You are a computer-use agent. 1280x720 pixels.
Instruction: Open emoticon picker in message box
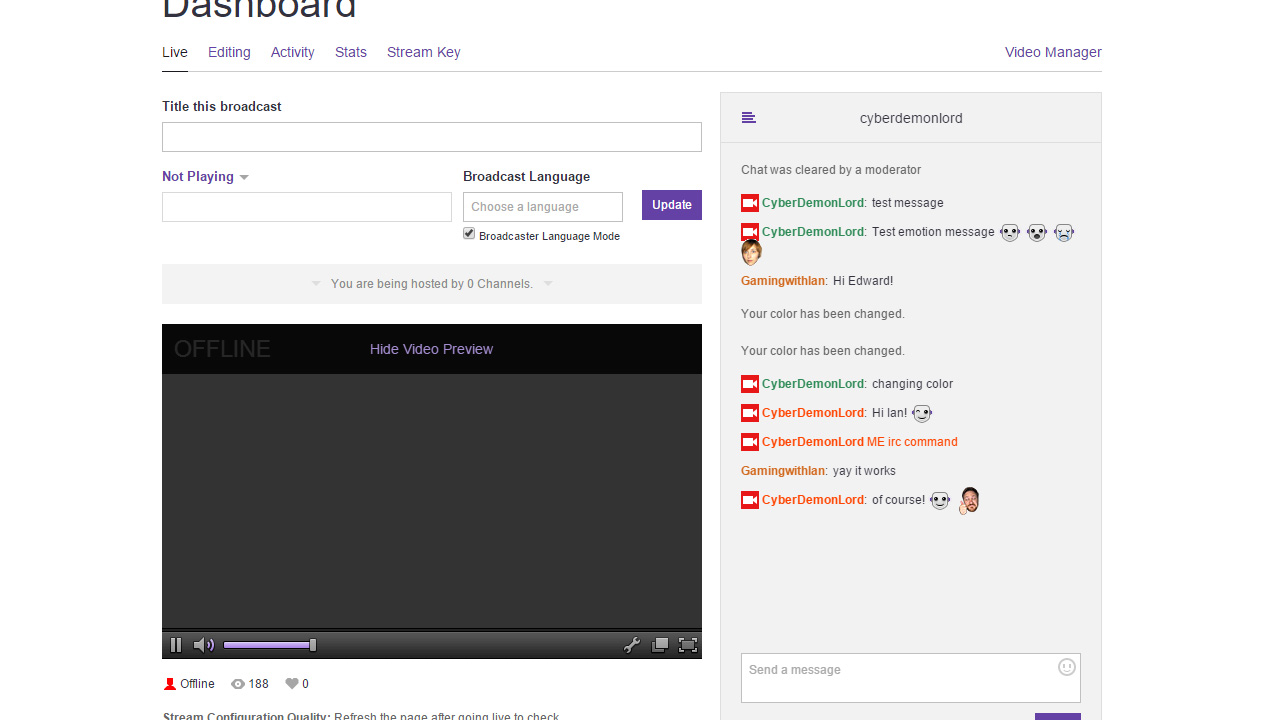(1067, 667)
